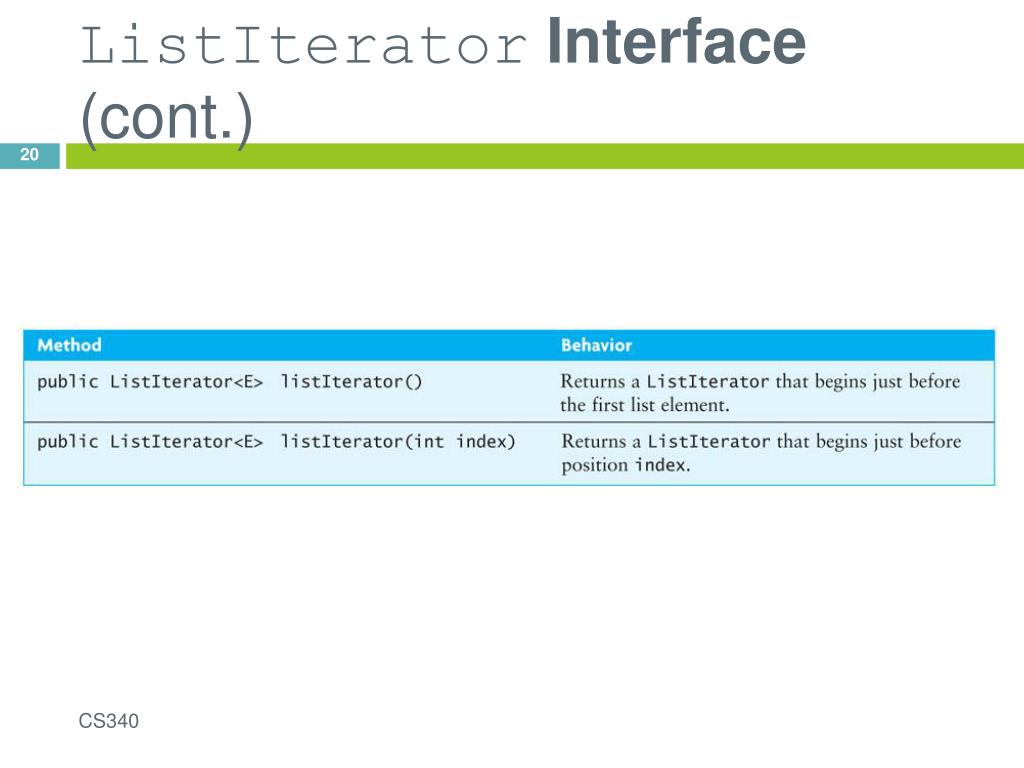Click the (cont.) title text

167,118
